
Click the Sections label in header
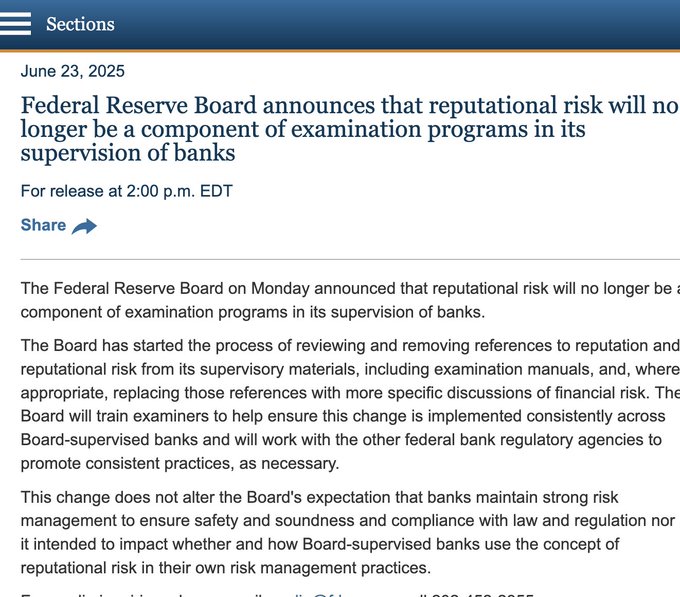(x=80, y=24)
